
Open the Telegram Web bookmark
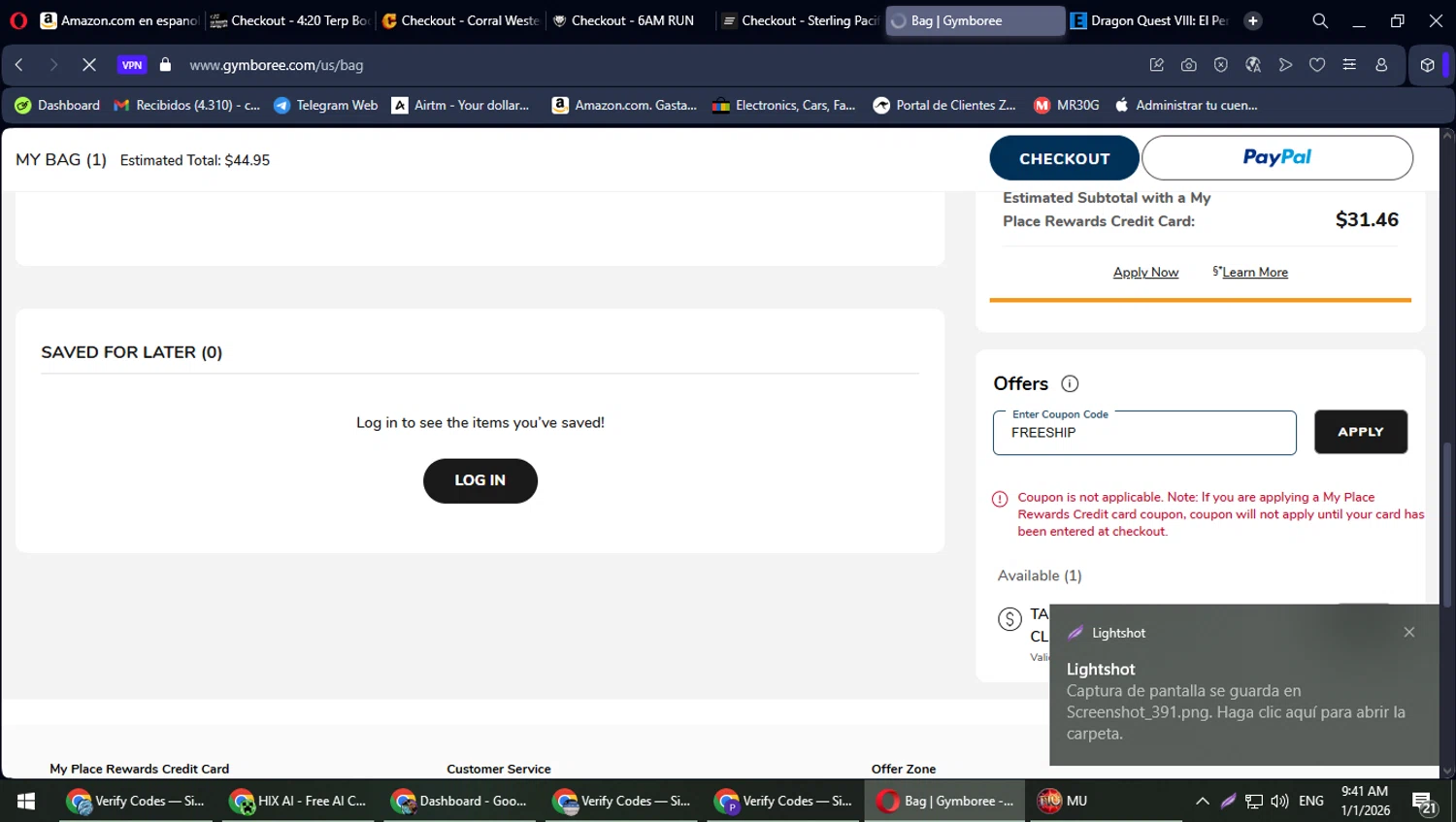point(325,105)
